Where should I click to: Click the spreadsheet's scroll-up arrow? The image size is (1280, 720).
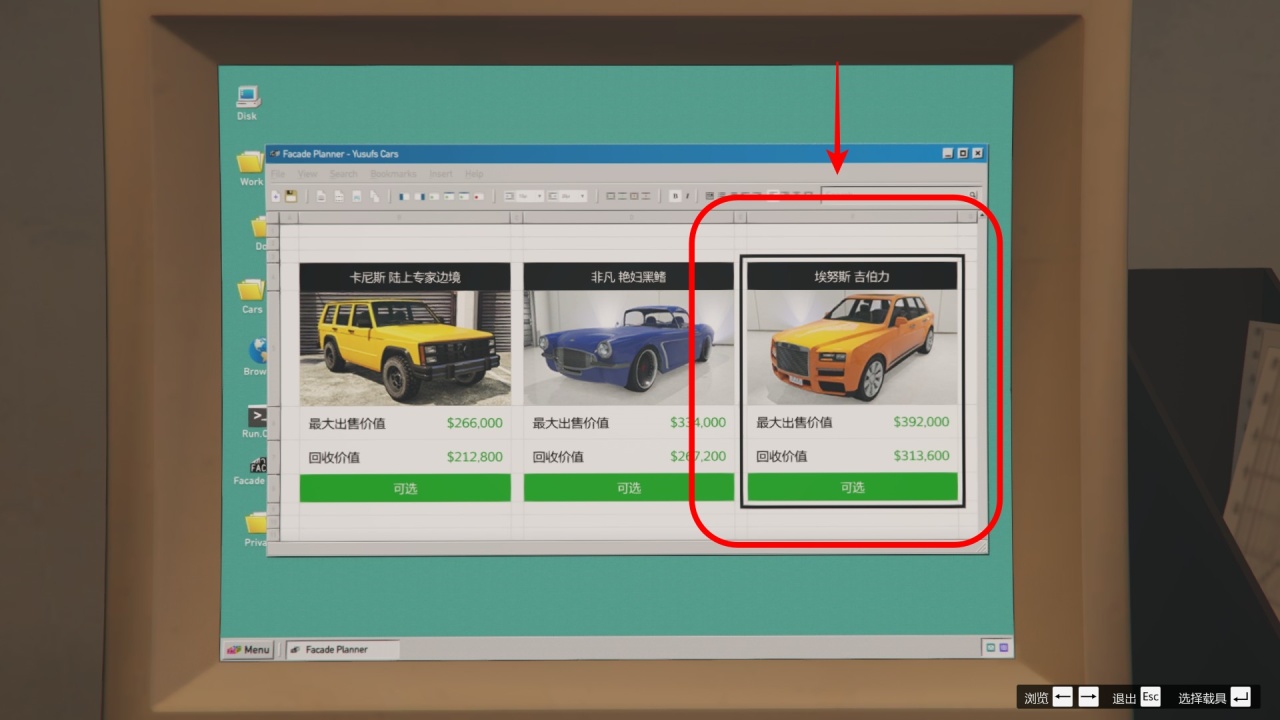point(981,216)
